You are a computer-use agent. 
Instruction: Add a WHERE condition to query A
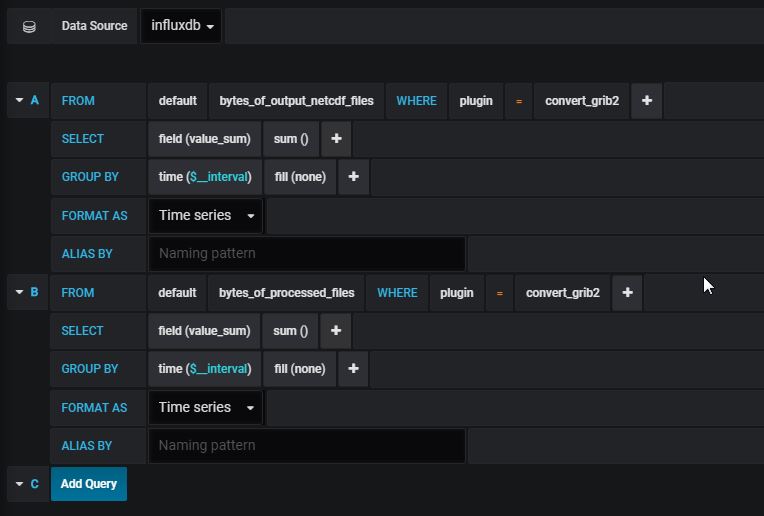tap(647, 101)
